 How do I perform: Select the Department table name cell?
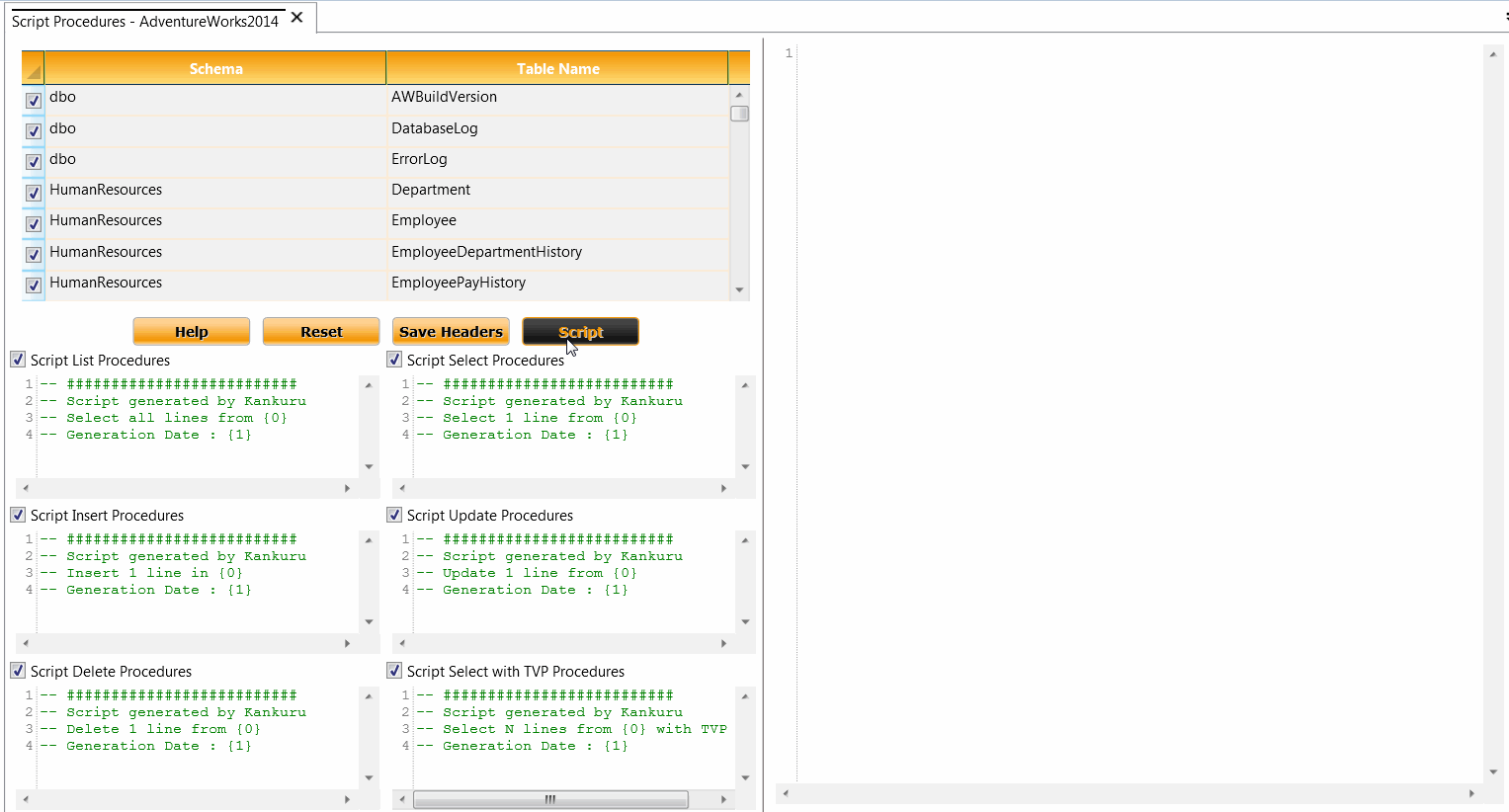(557, 192)
